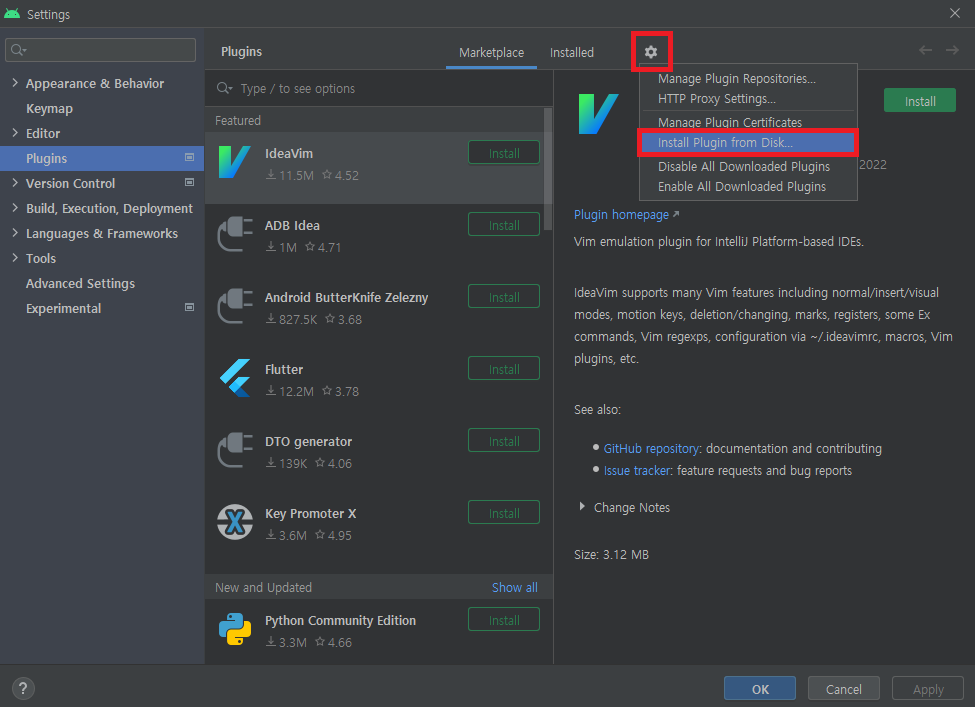Click the plugin search options magnifier icon
The height and width of the screenshot is (707, 975).
pyautogui.click(x=224, y=88)
